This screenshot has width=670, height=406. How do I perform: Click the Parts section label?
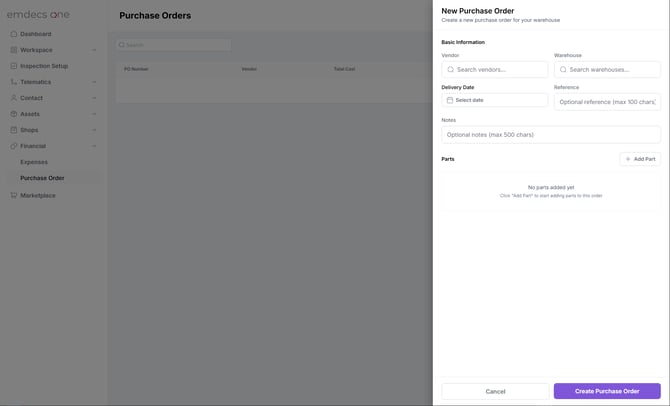click(448, 159)
